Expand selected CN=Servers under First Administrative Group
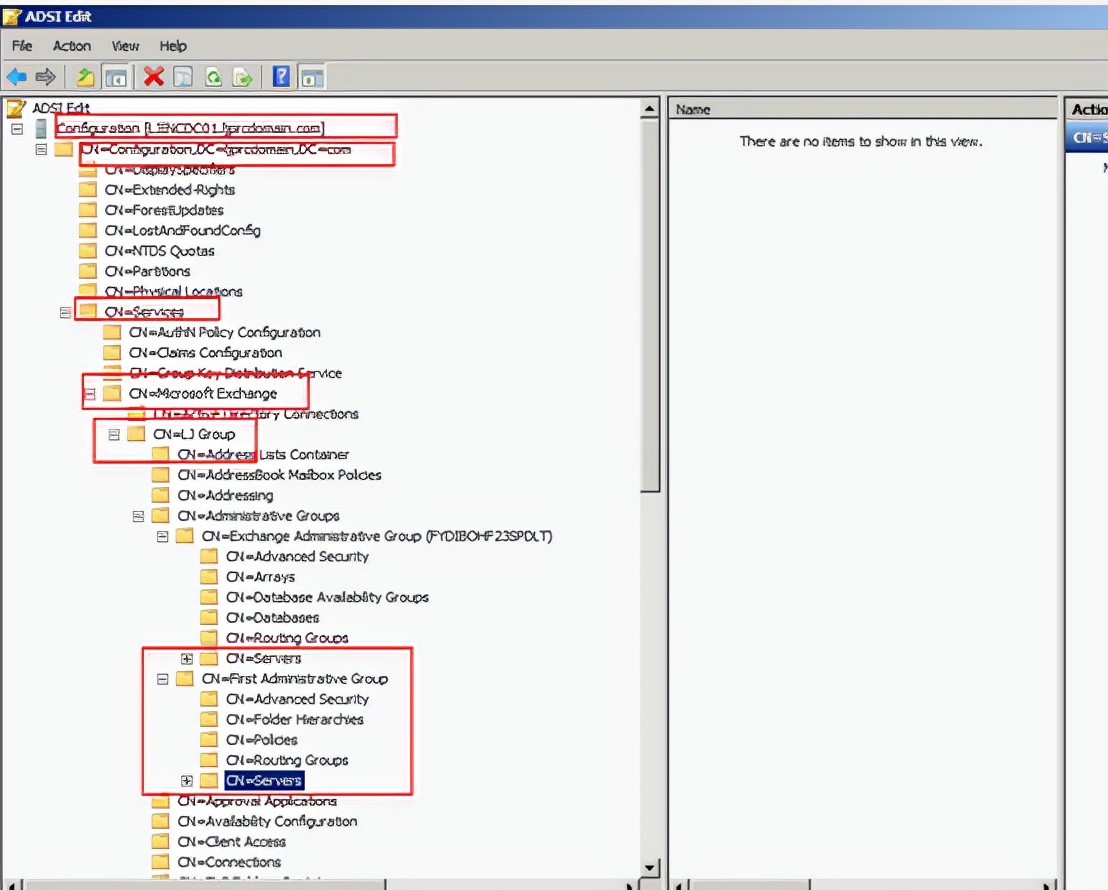Screen dimensions: 1108x890 pos(186,781)
